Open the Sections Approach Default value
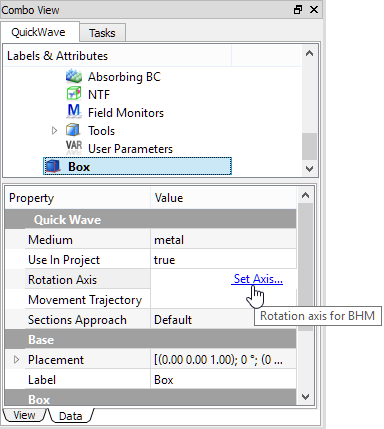384x429 pixels. (x=223, y=320)
